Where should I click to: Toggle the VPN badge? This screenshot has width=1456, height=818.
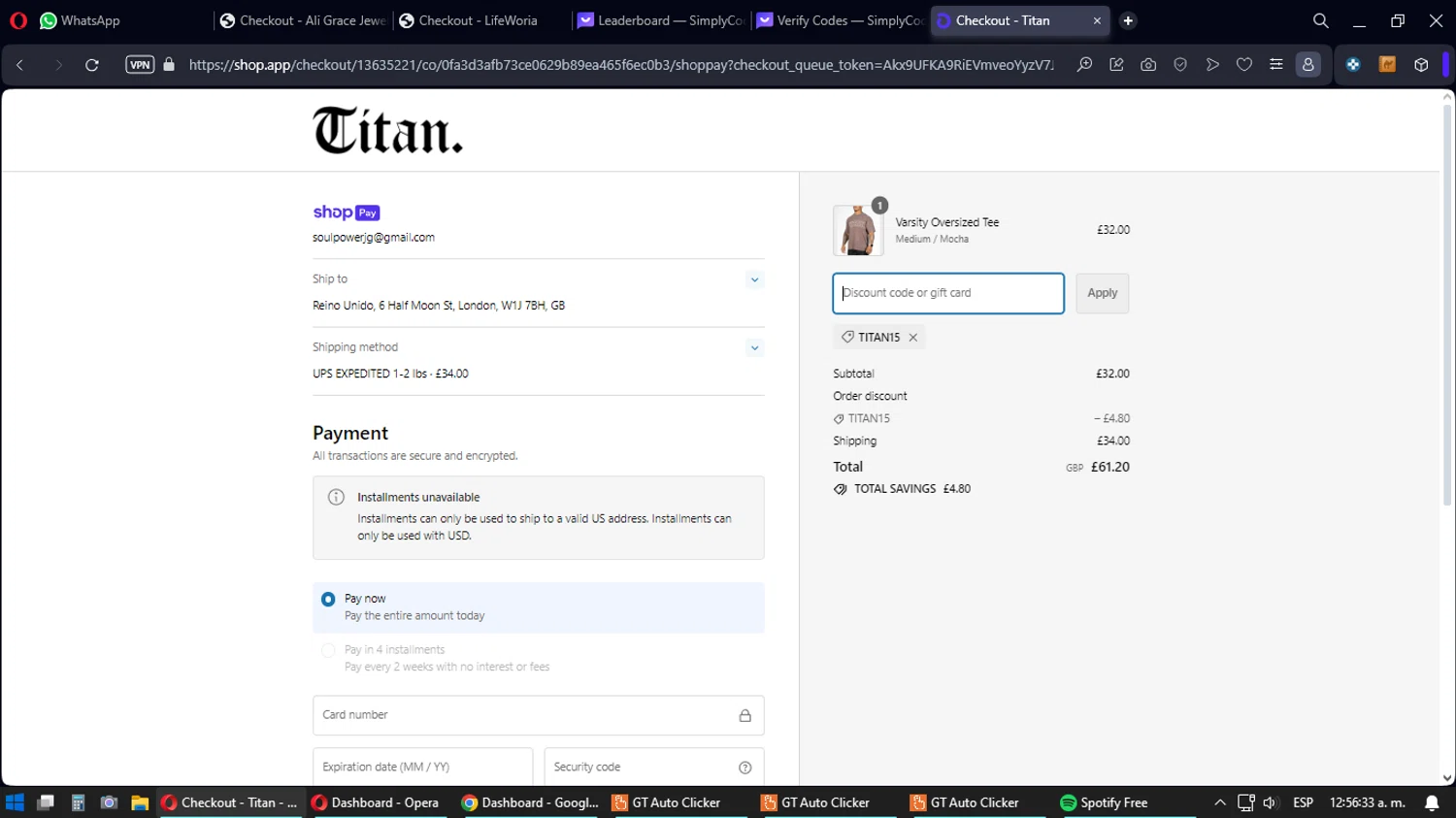(140, 65)
